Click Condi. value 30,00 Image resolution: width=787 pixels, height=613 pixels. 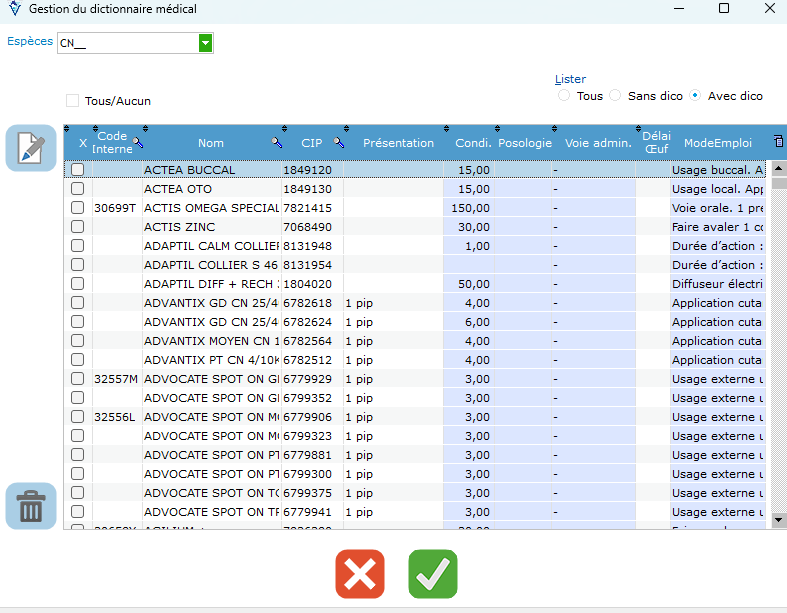pos(468,227)
